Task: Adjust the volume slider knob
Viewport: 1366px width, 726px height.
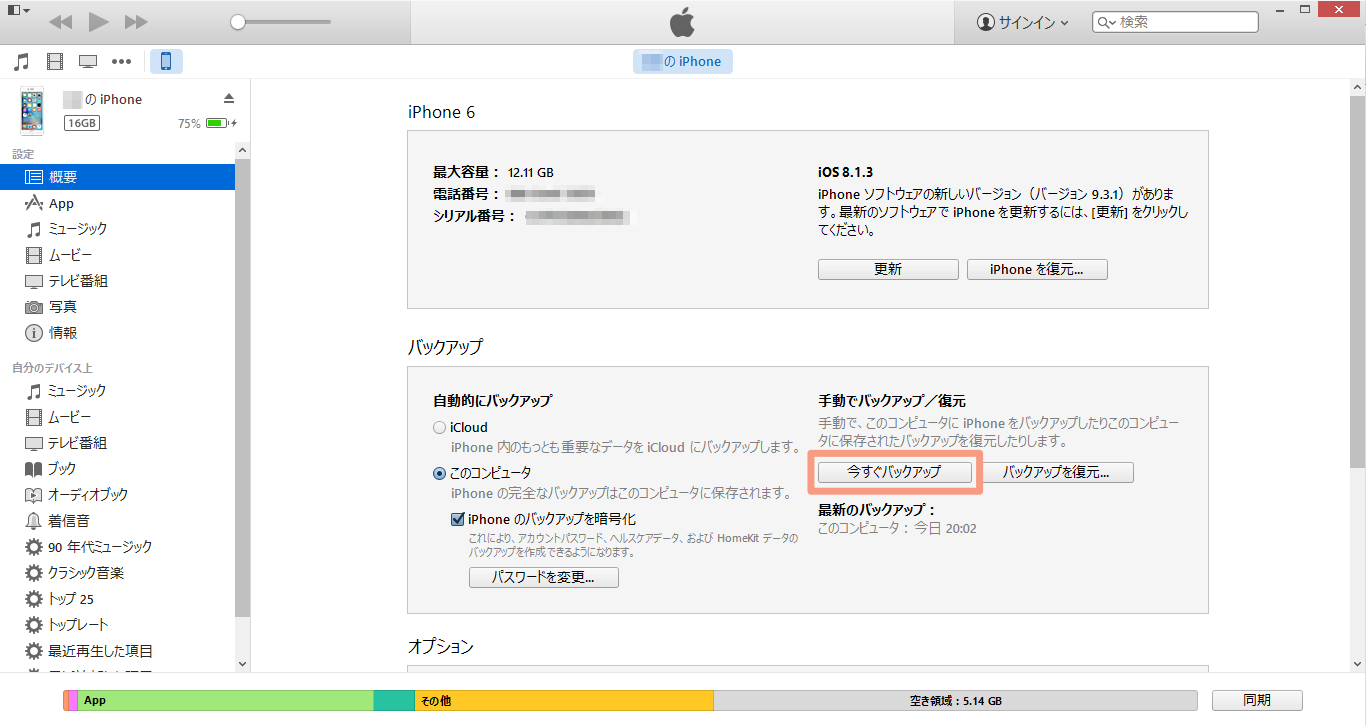Action: tap(237, 22)
